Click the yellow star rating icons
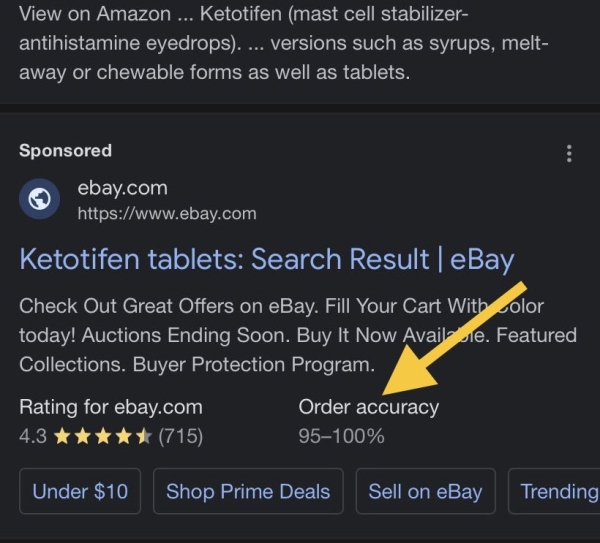The width and height of the screenshot is (600, 543). click(x=103, y=436)
